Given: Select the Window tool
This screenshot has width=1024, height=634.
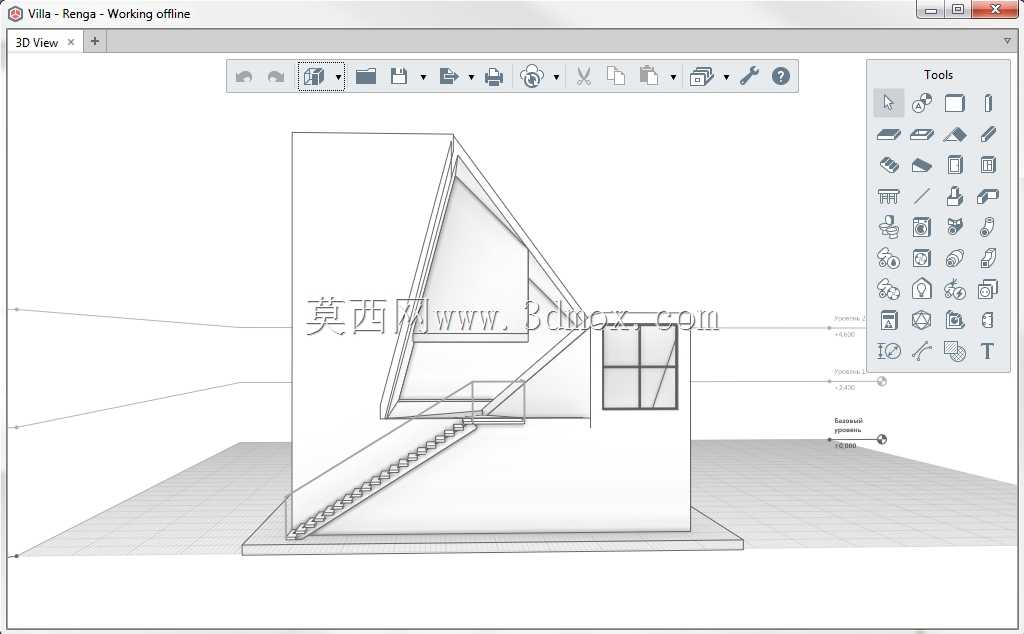Looking at the screenshot, I should pos(988,165).
